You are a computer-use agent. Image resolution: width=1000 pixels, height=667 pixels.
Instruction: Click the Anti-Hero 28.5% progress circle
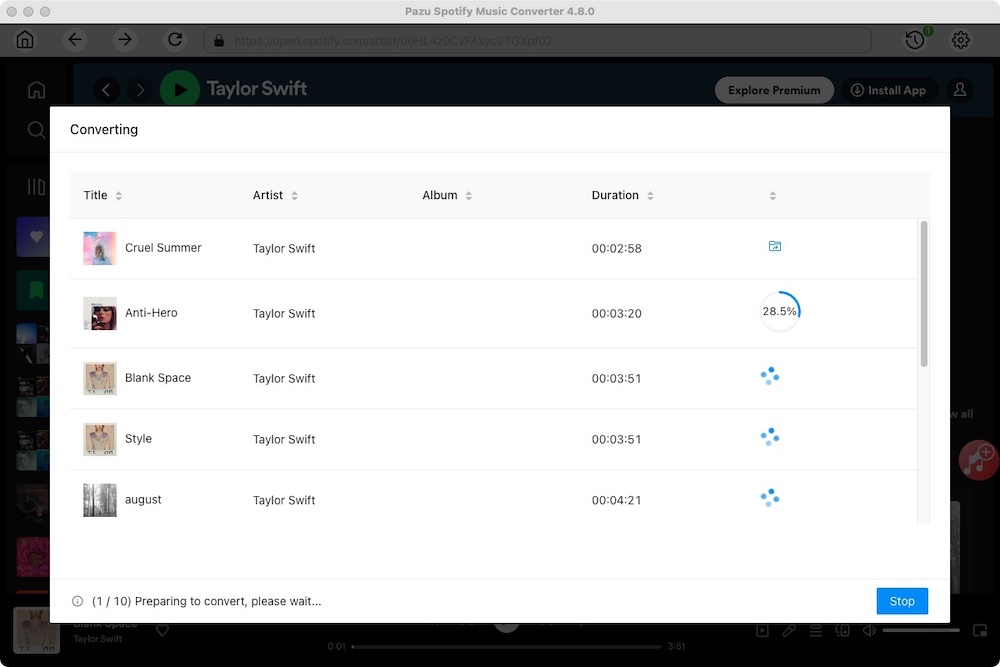point(779,312)
